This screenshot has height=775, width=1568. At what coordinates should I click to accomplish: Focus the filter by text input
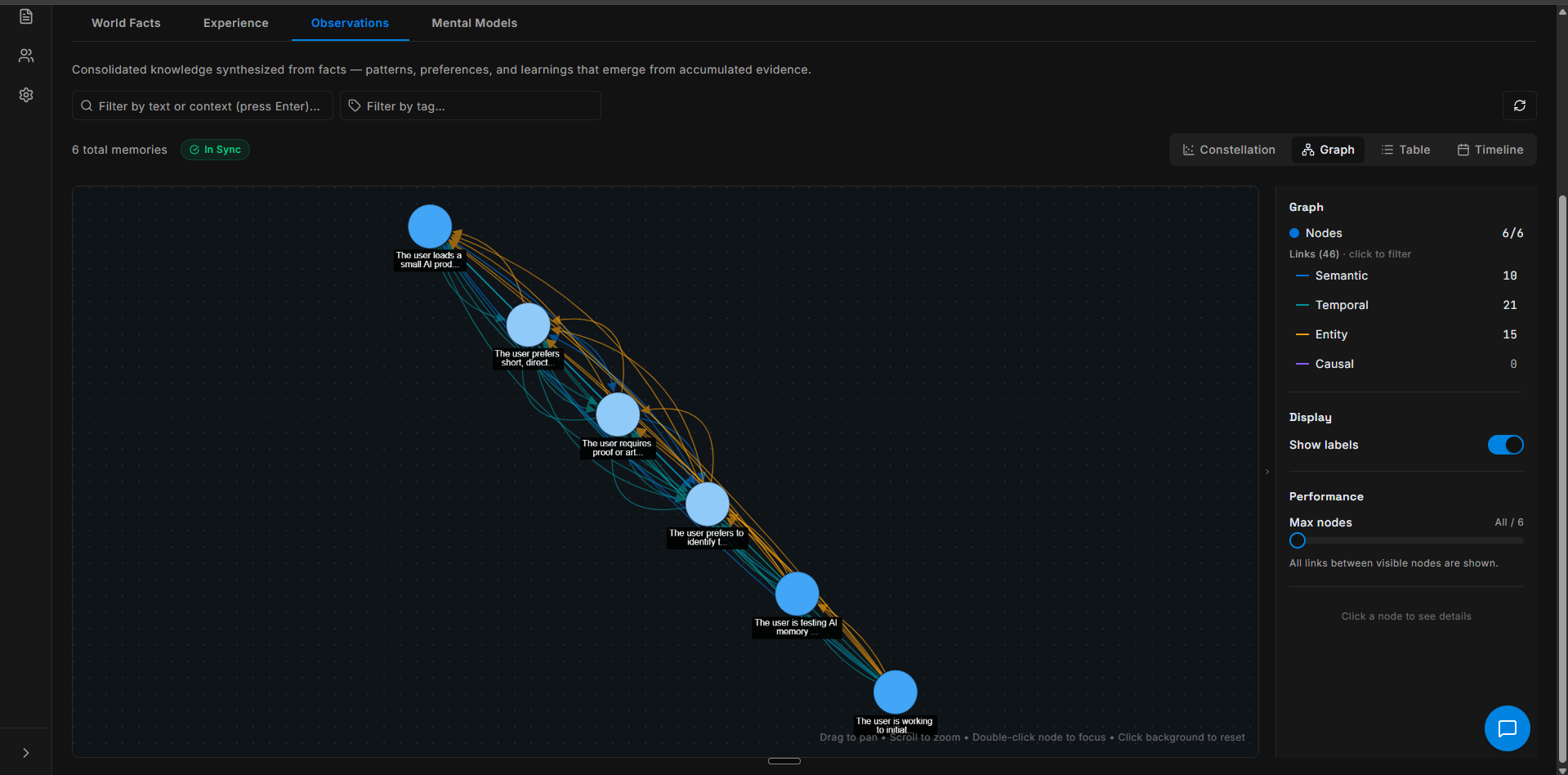(x=203, y=105)
